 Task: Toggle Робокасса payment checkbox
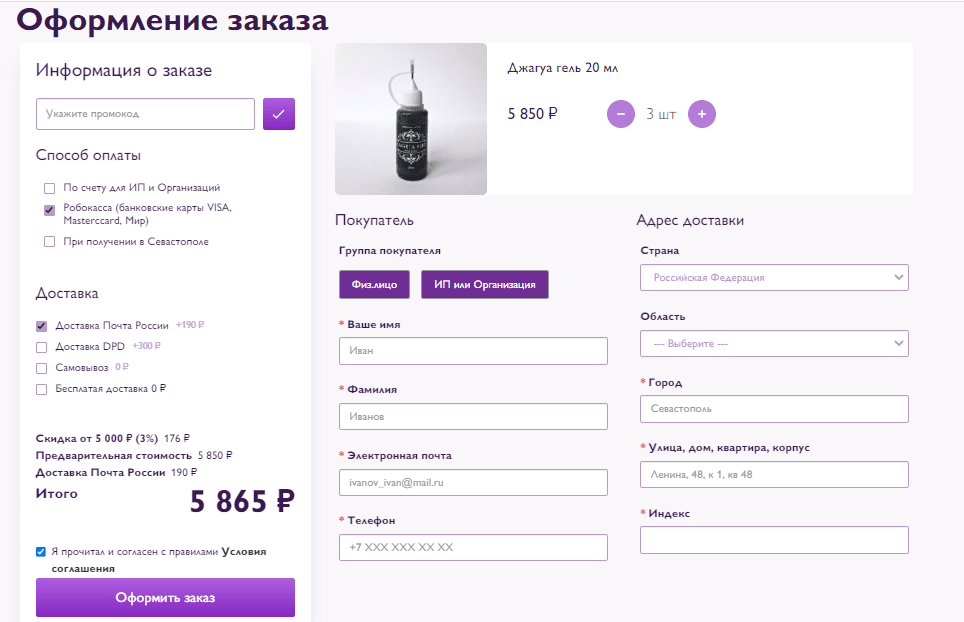tap(49, 210)
